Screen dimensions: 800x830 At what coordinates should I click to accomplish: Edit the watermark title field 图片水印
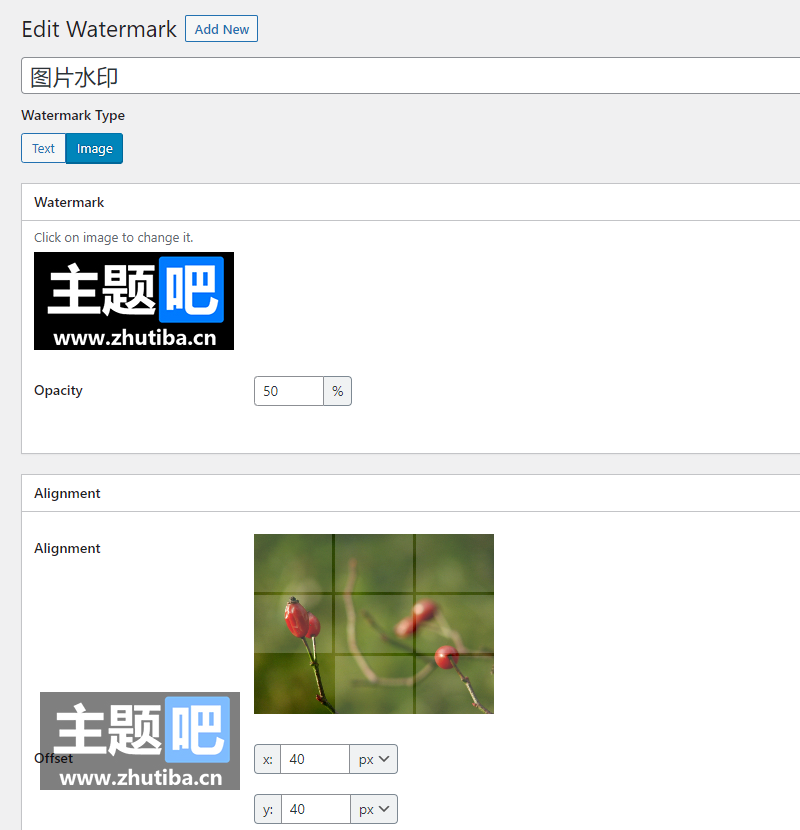coord(410,76)
